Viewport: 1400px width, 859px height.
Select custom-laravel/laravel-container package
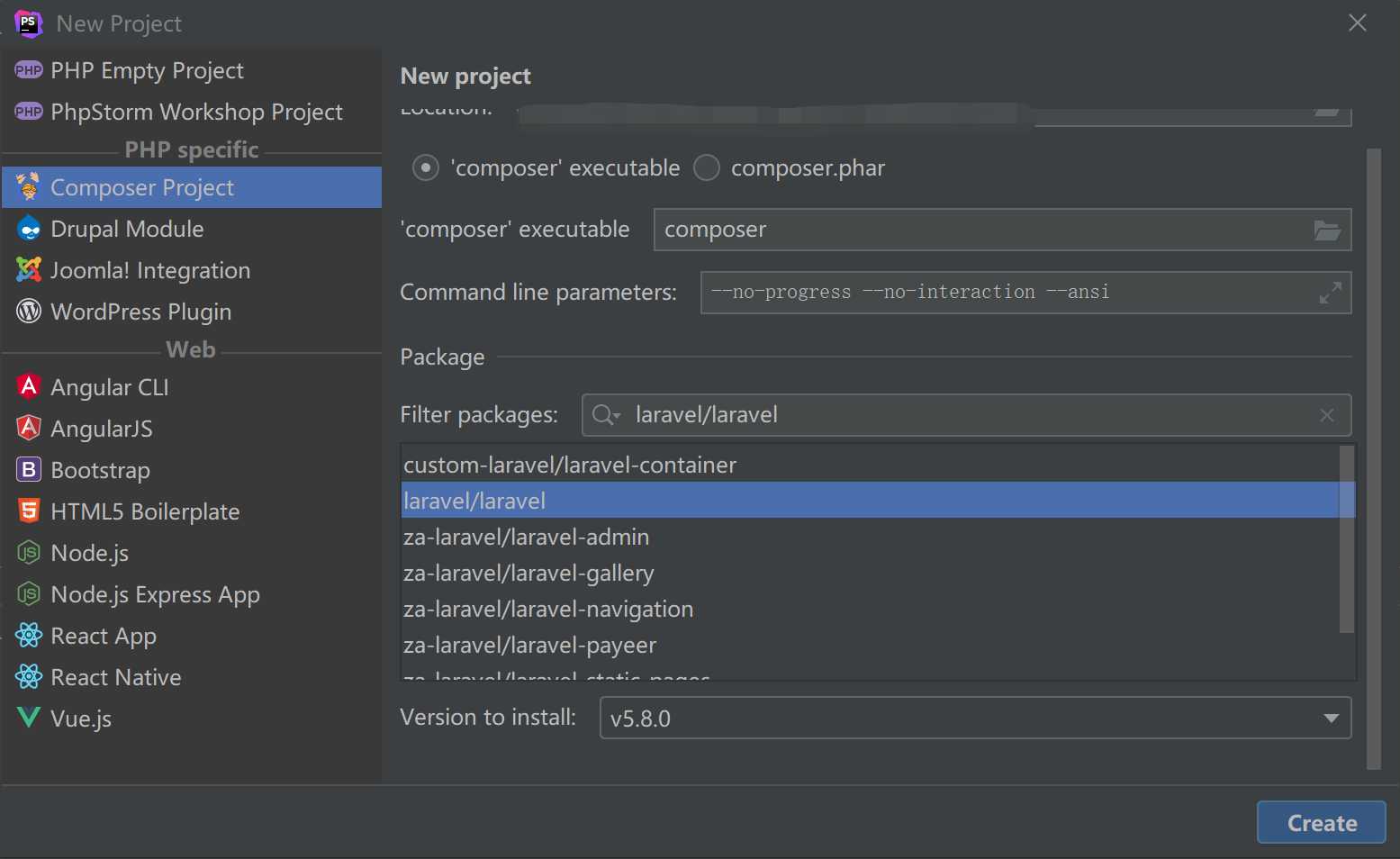click(870, 465)
